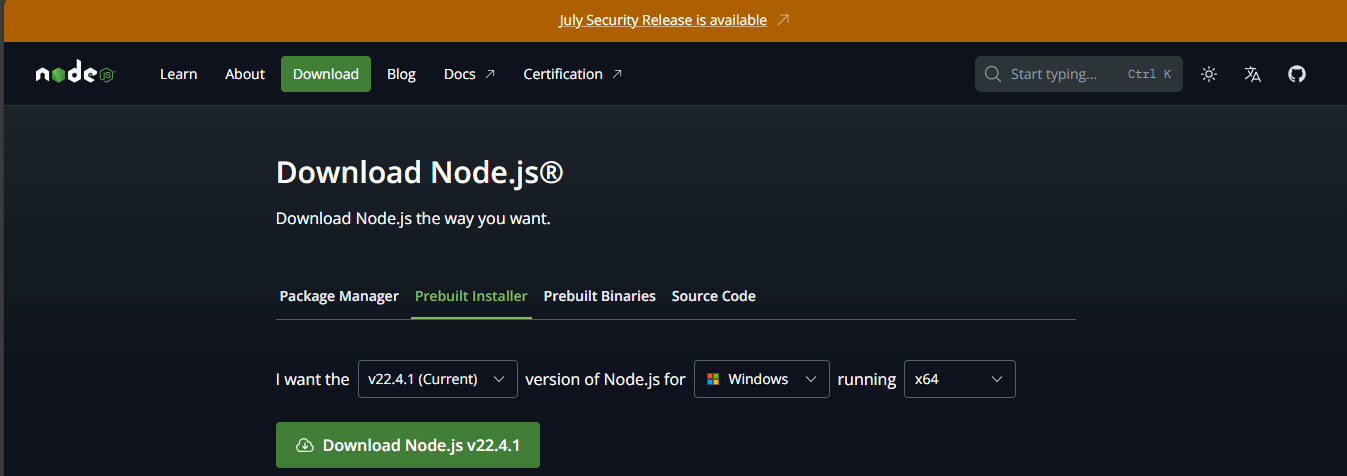Open the language translation icon menu
1347x476 pixels.
1253,74
